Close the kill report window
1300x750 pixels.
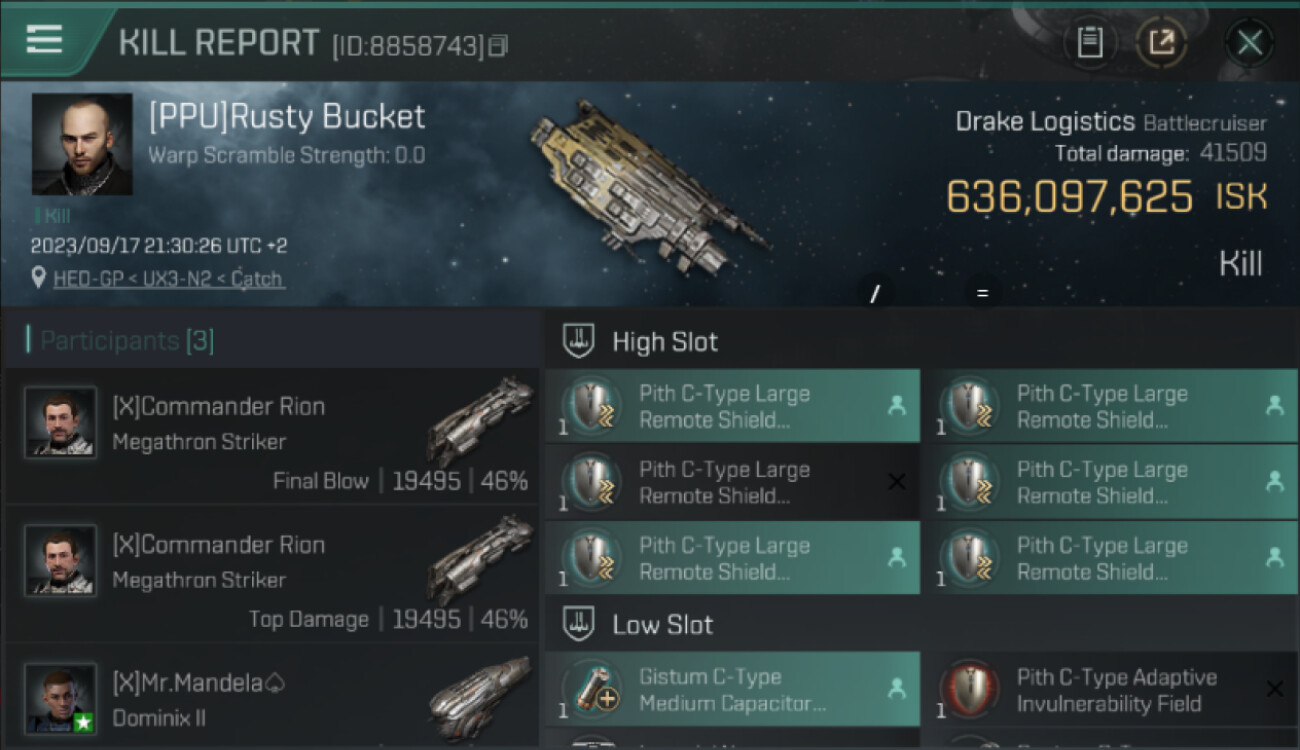click(1249, 42)
